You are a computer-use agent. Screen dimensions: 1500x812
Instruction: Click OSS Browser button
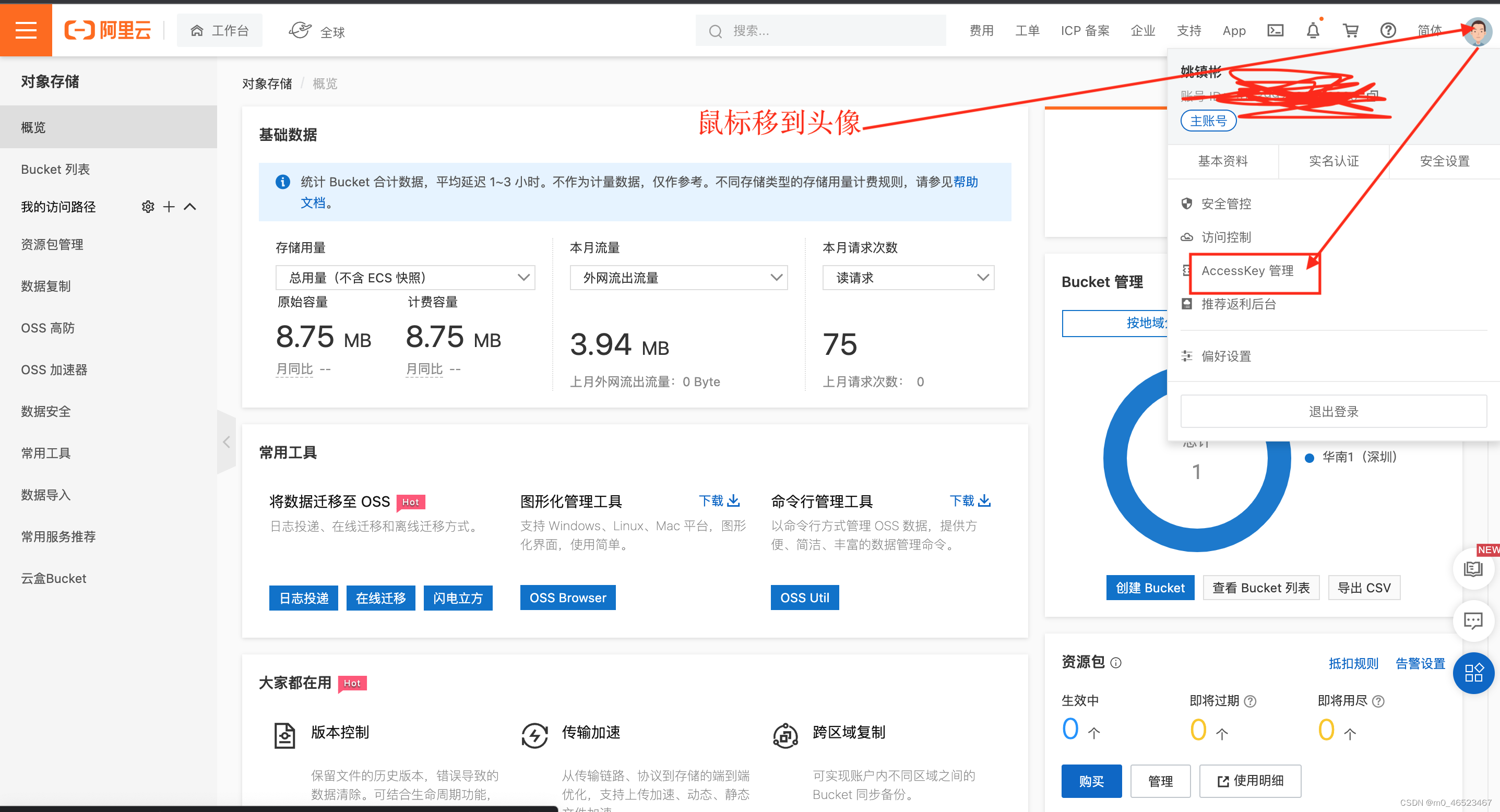(568, 598)
